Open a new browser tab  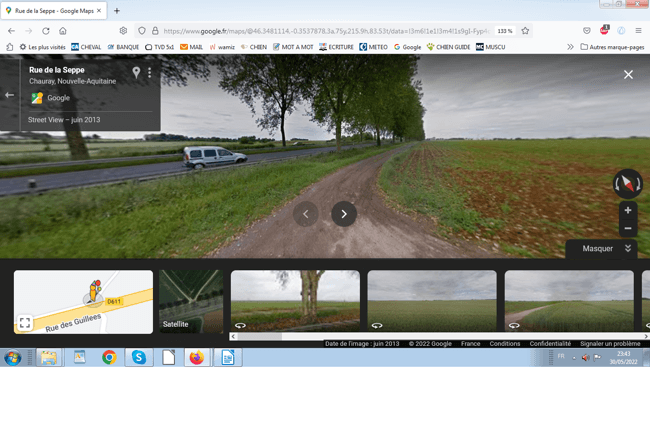tap(117, 11)
